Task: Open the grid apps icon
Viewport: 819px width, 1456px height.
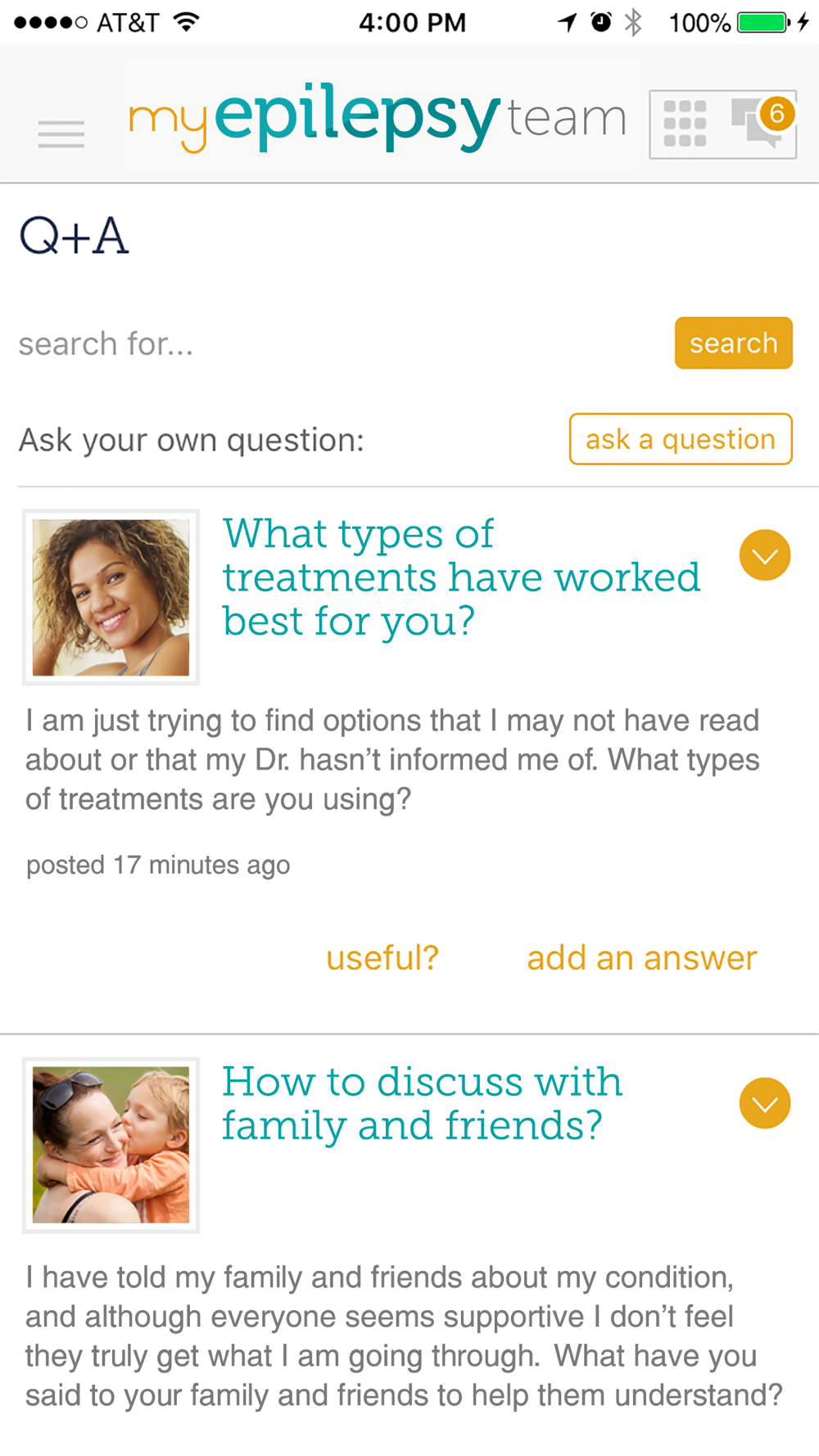Action: coord(685,124)
